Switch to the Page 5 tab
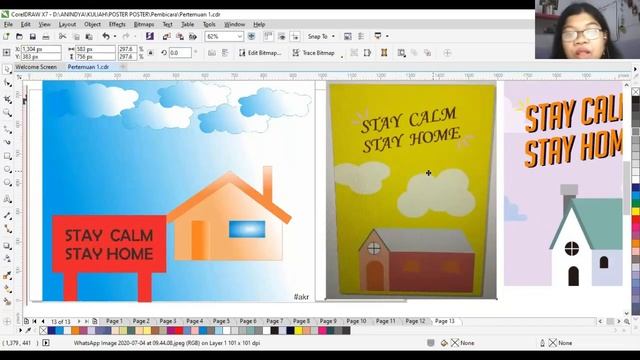 222,321
